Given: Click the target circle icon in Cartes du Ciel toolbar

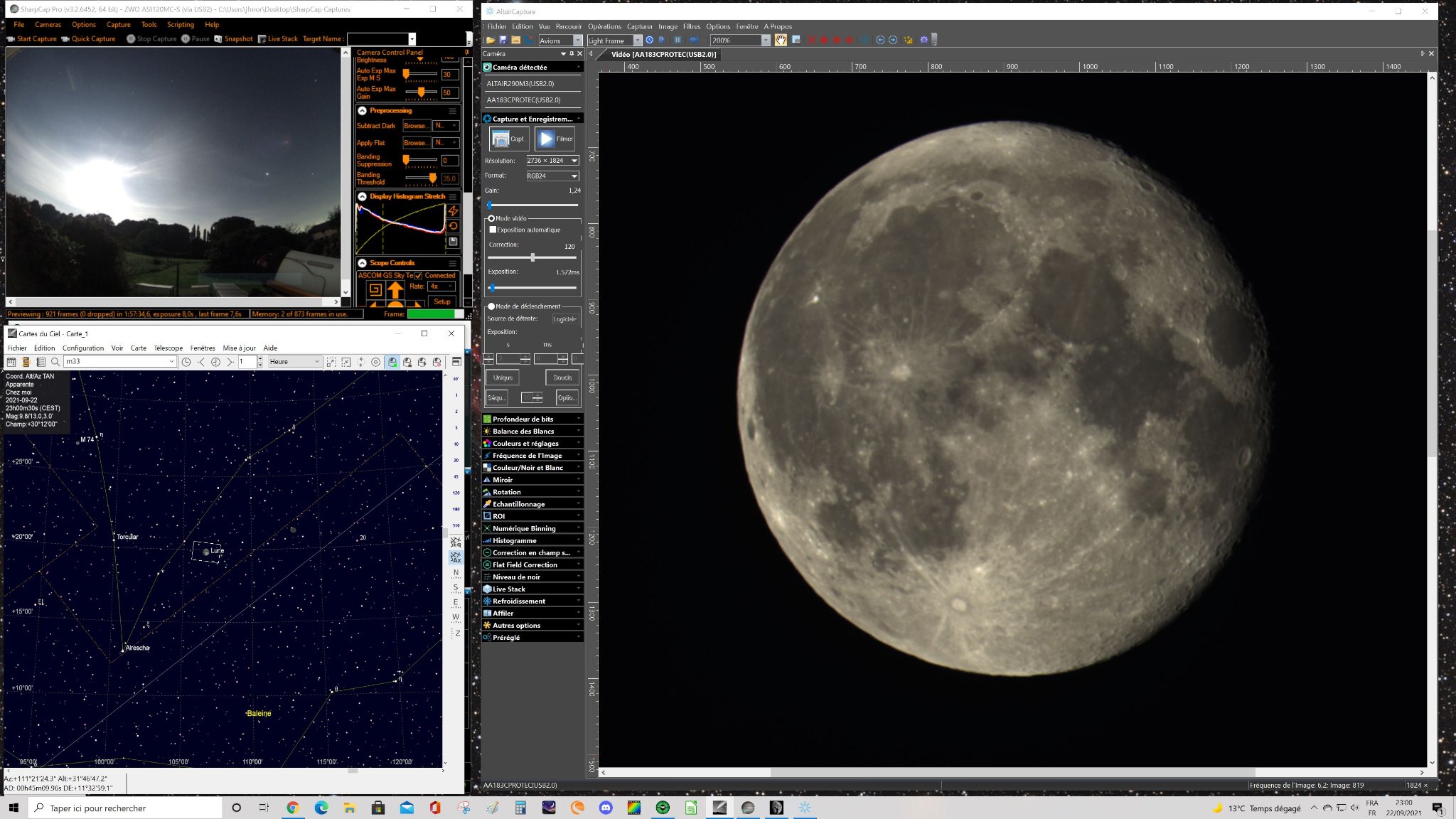Looking at the screenshot, I should pyautogui.click(x=375, y=362).
